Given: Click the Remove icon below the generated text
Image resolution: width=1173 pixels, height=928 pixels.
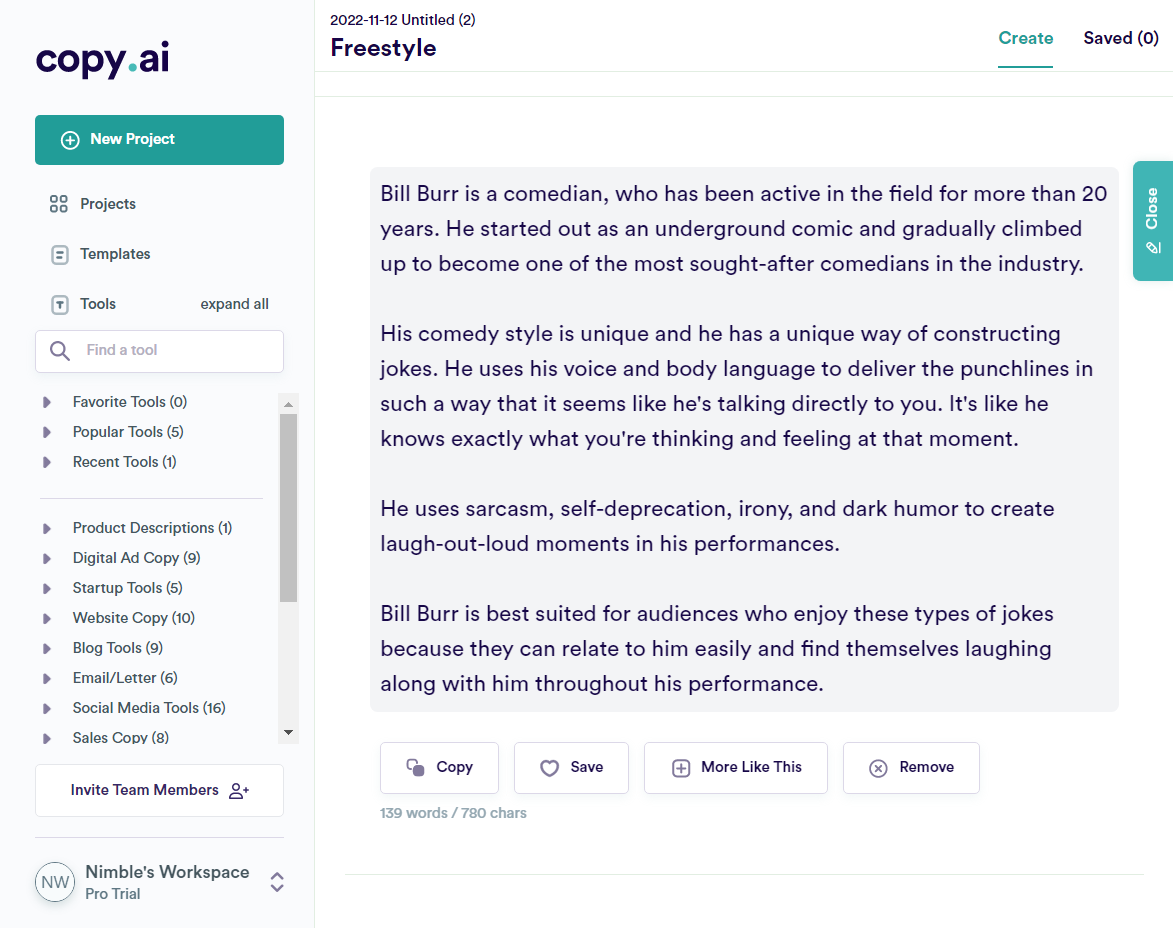Looking at the screenshot, I should [879, 768].
